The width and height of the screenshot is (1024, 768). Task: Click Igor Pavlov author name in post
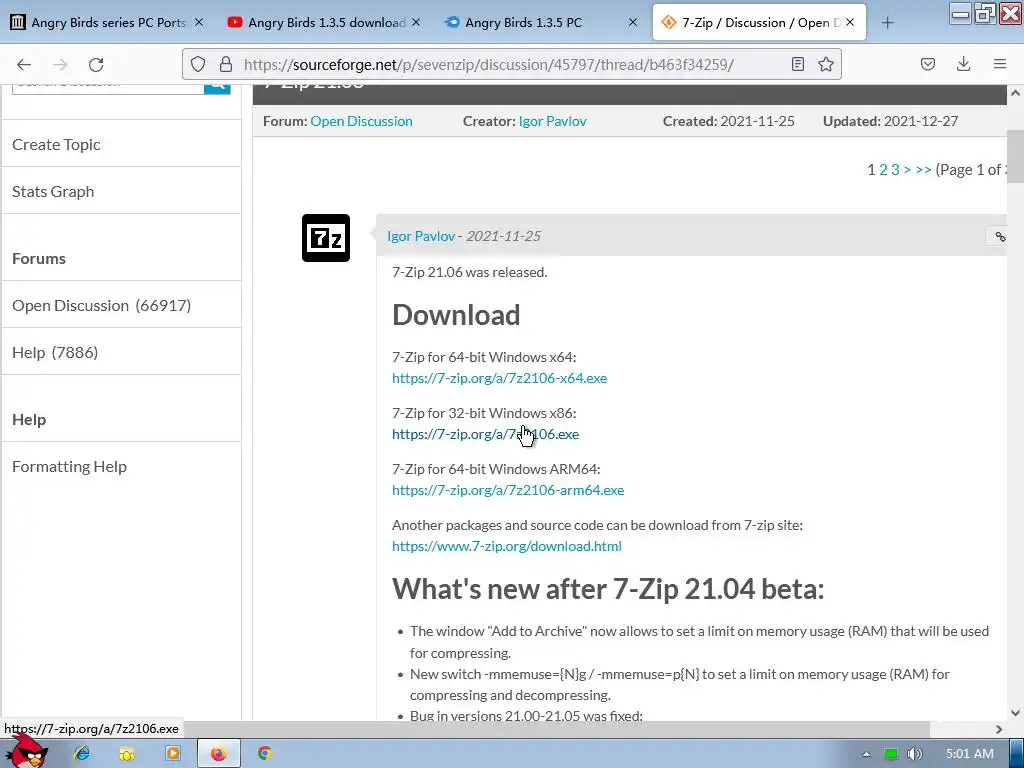(421, 236)
